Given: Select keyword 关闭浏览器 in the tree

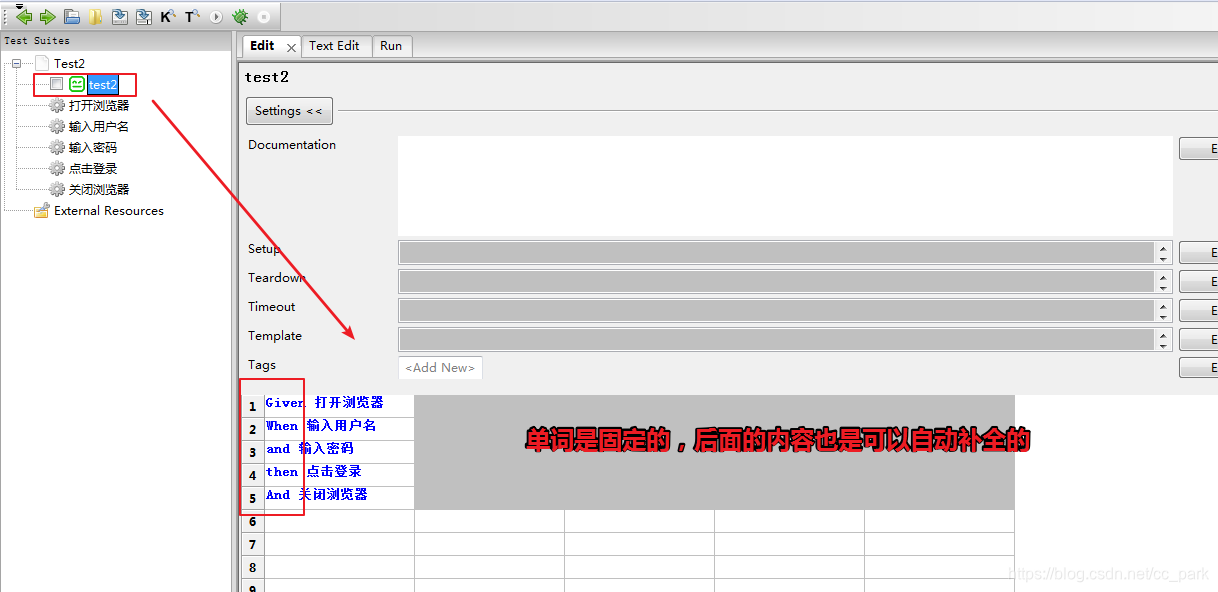Looking at the screenshot, I should (x=99, y=189).
